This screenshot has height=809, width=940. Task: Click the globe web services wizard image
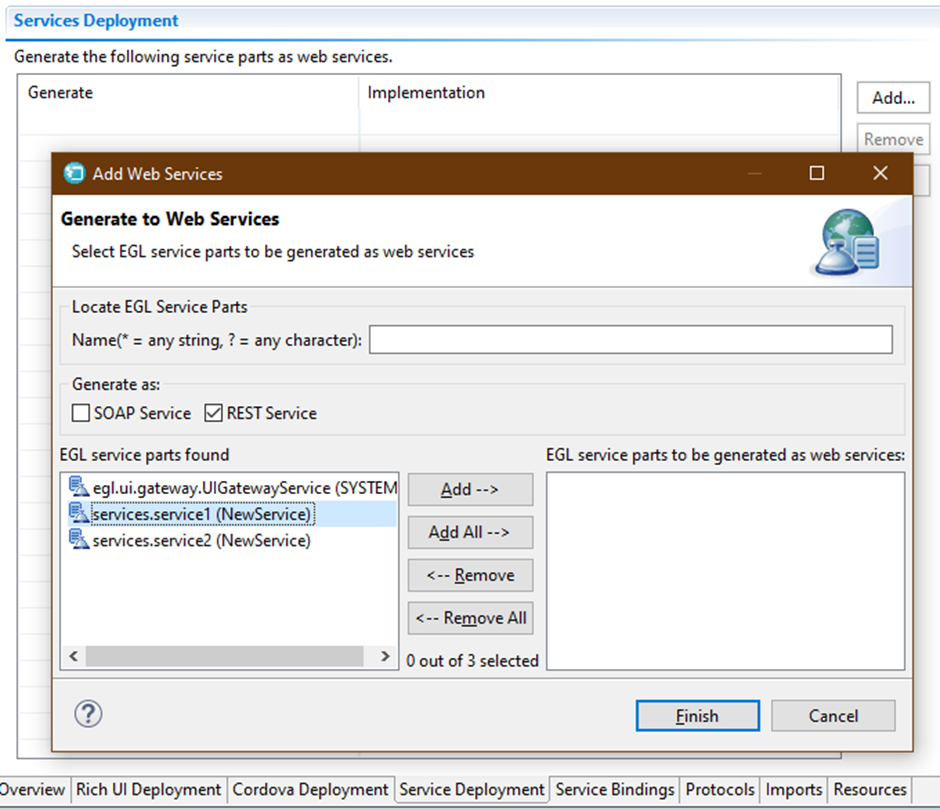pos(848,242)
